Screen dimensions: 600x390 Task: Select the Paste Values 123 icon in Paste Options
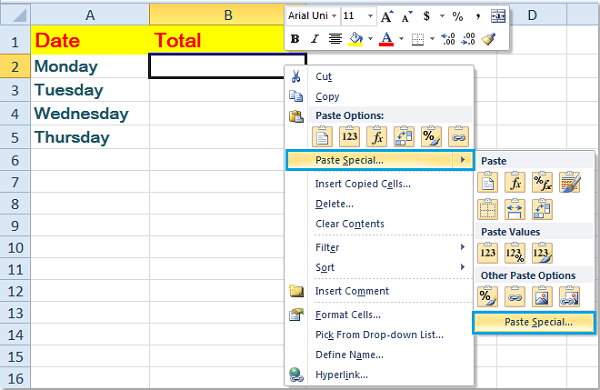[349, 136]
